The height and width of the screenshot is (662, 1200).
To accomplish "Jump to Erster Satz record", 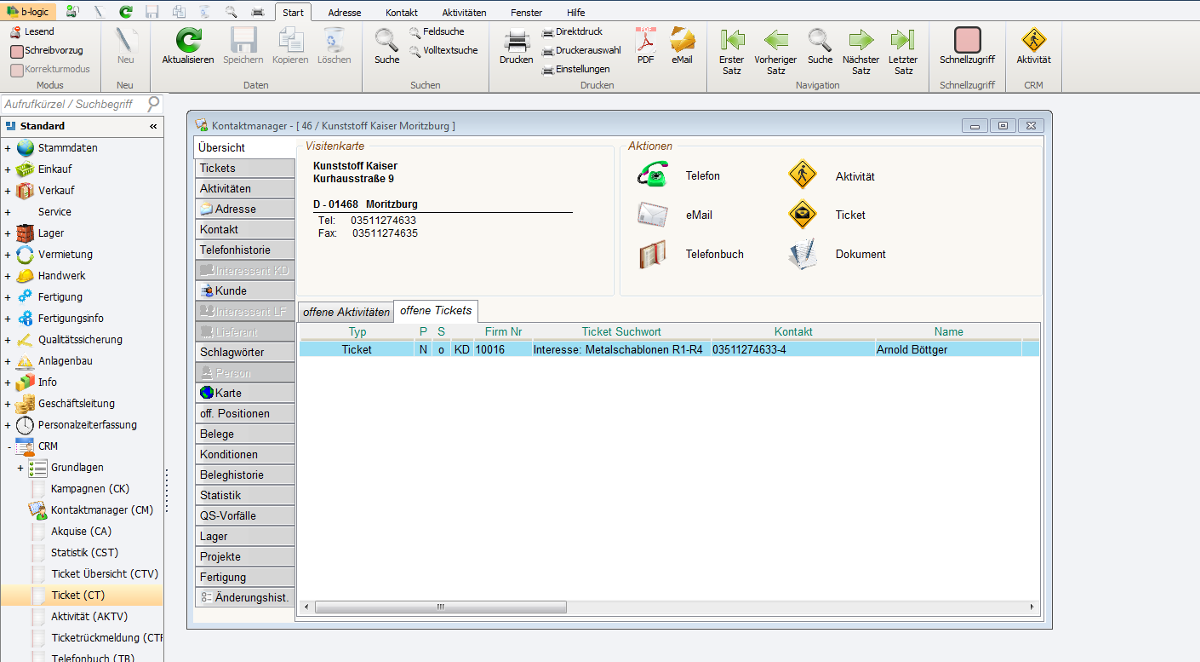I will coord(732,41).
